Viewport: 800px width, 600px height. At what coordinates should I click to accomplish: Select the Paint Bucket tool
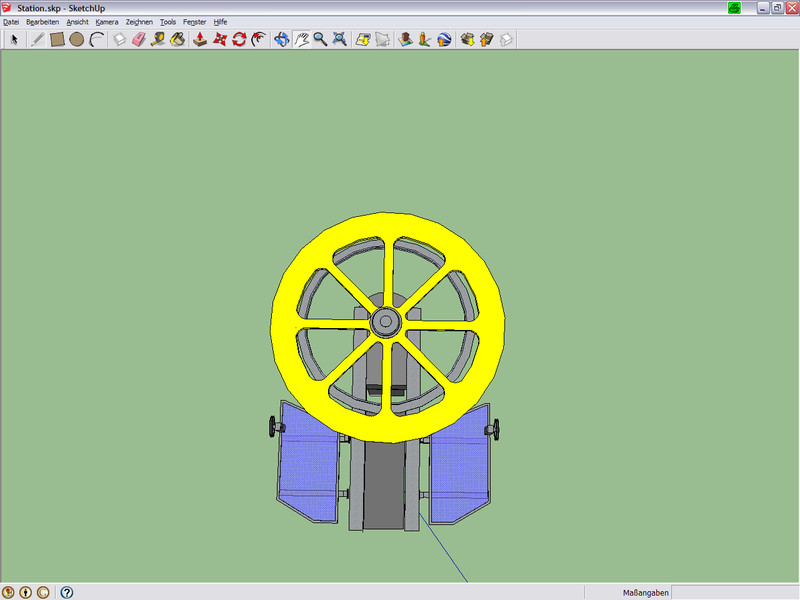(x=178, y=39)
